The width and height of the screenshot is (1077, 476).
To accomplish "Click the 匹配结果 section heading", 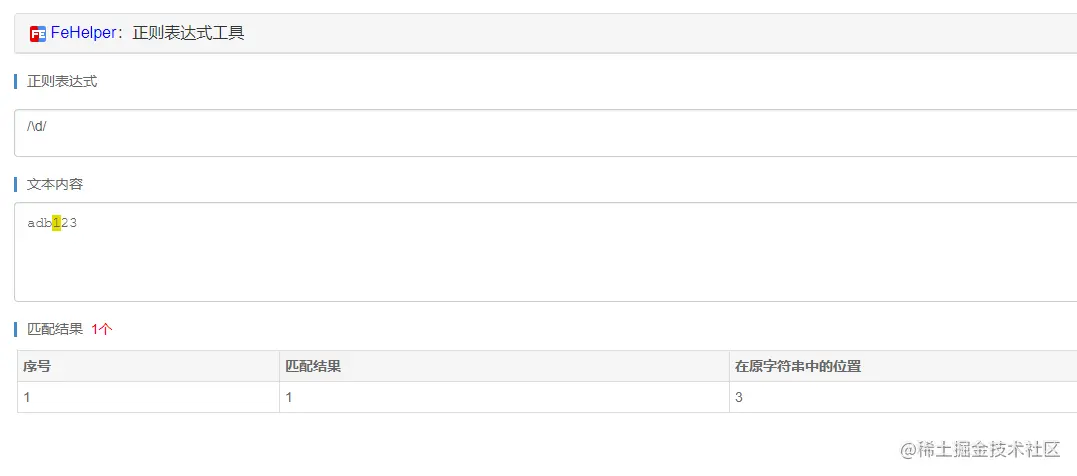I will point(55,328).
